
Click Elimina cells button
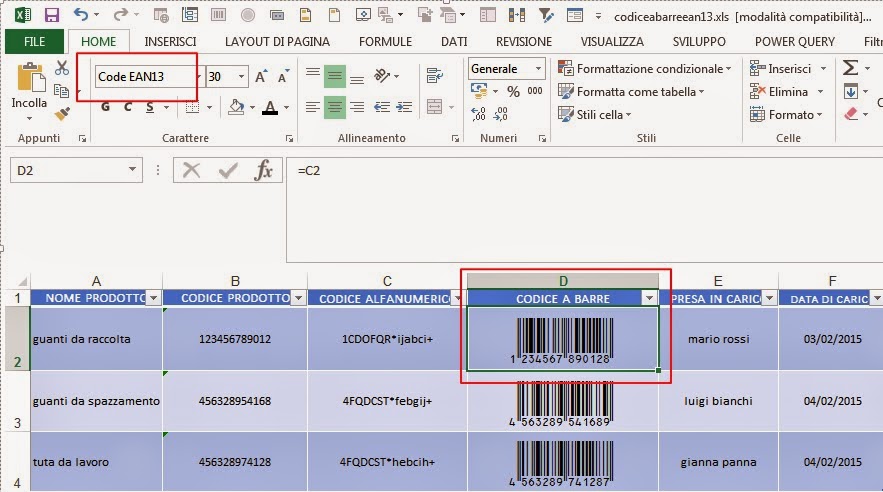tap(779, 91)
